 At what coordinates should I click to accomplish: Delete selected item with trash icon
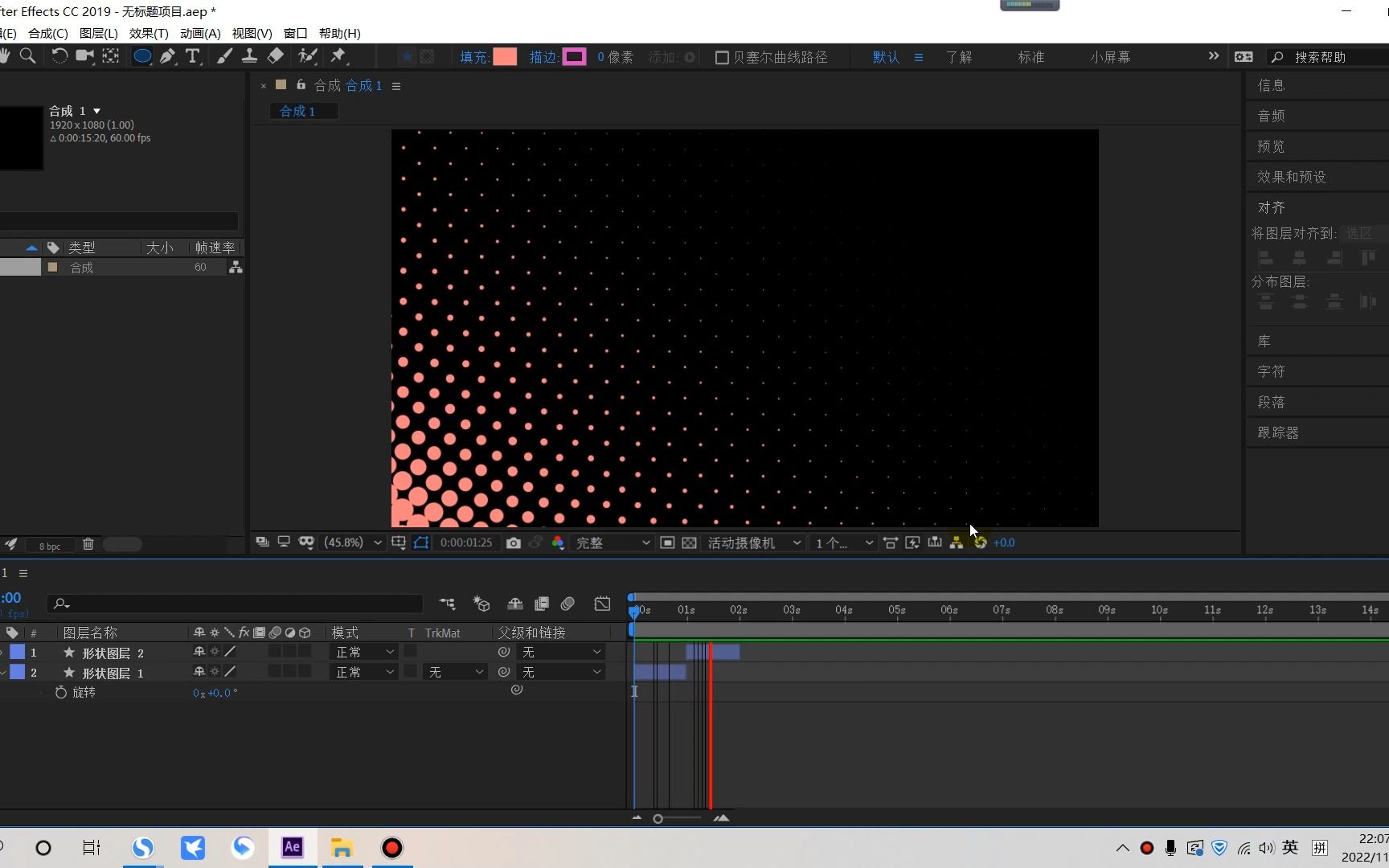(x=88, y=545)
